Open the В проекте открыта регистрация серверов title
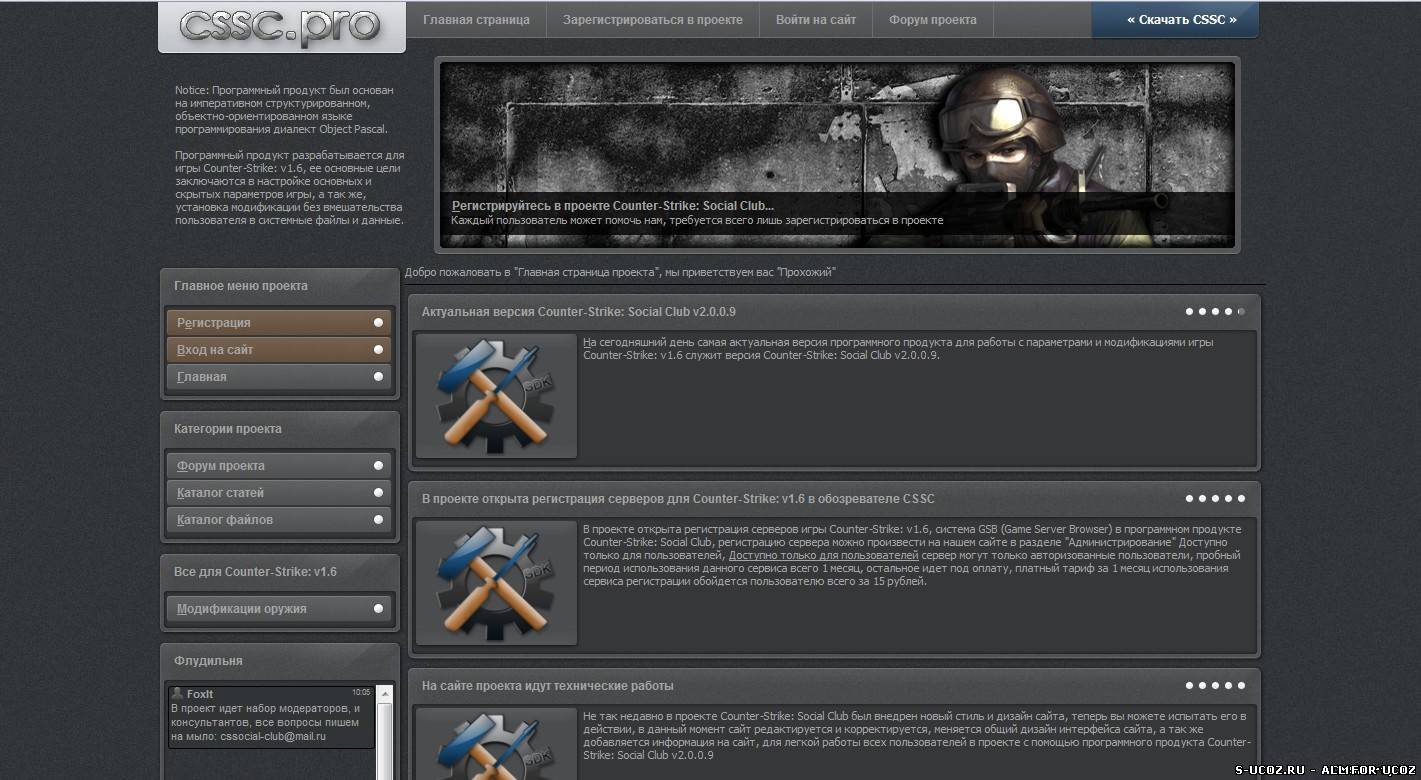The width and height of the screenshot is (1421, 780). point(678,499)
